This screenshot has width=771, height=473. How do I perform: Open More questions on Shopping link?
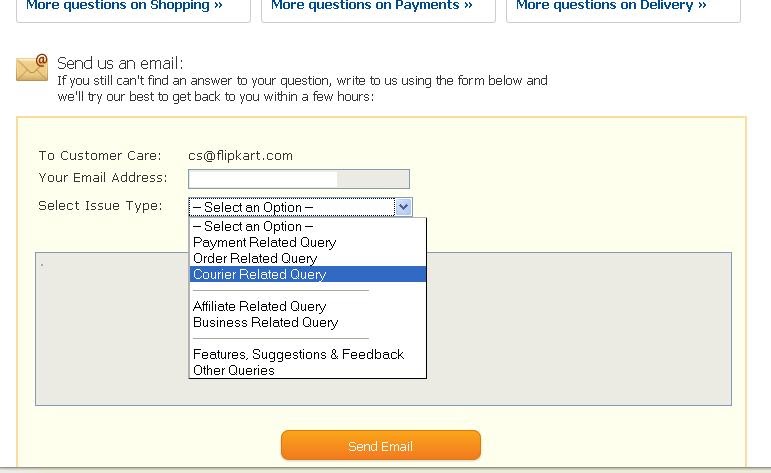coord(124,6)
